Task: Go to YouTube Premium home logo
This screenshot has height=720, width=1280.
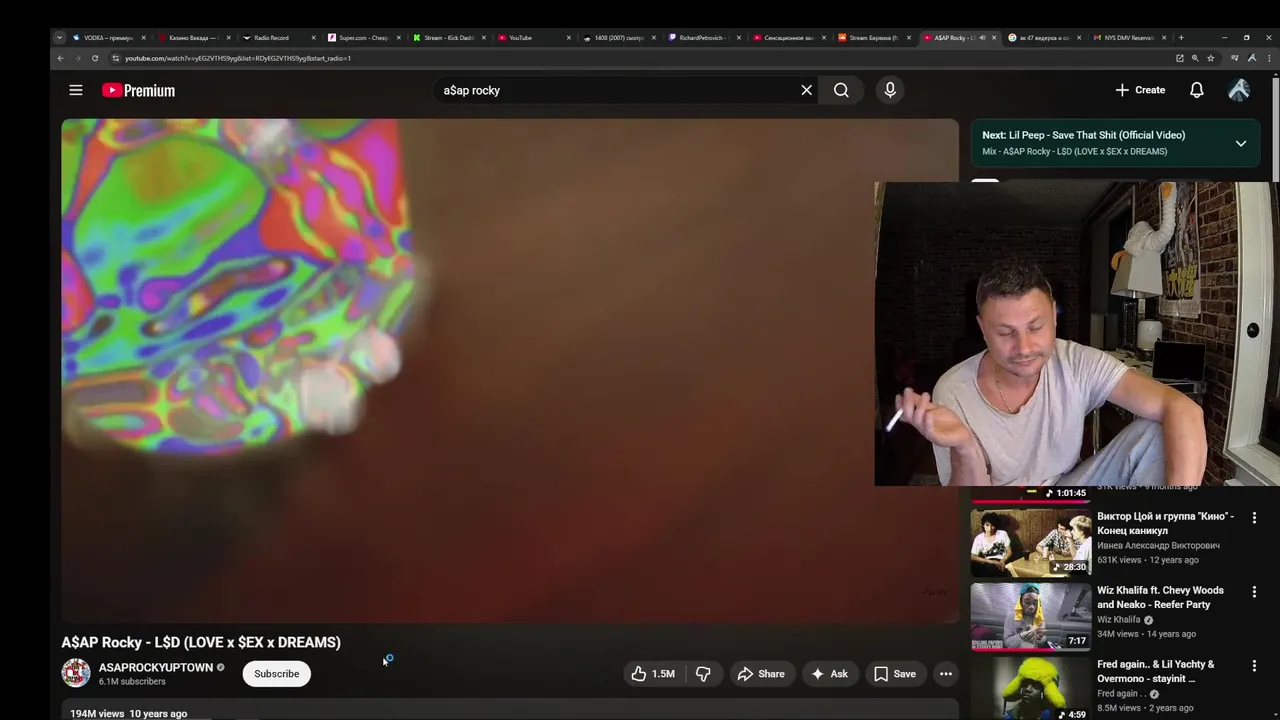Action: click(x=138, y=90)
